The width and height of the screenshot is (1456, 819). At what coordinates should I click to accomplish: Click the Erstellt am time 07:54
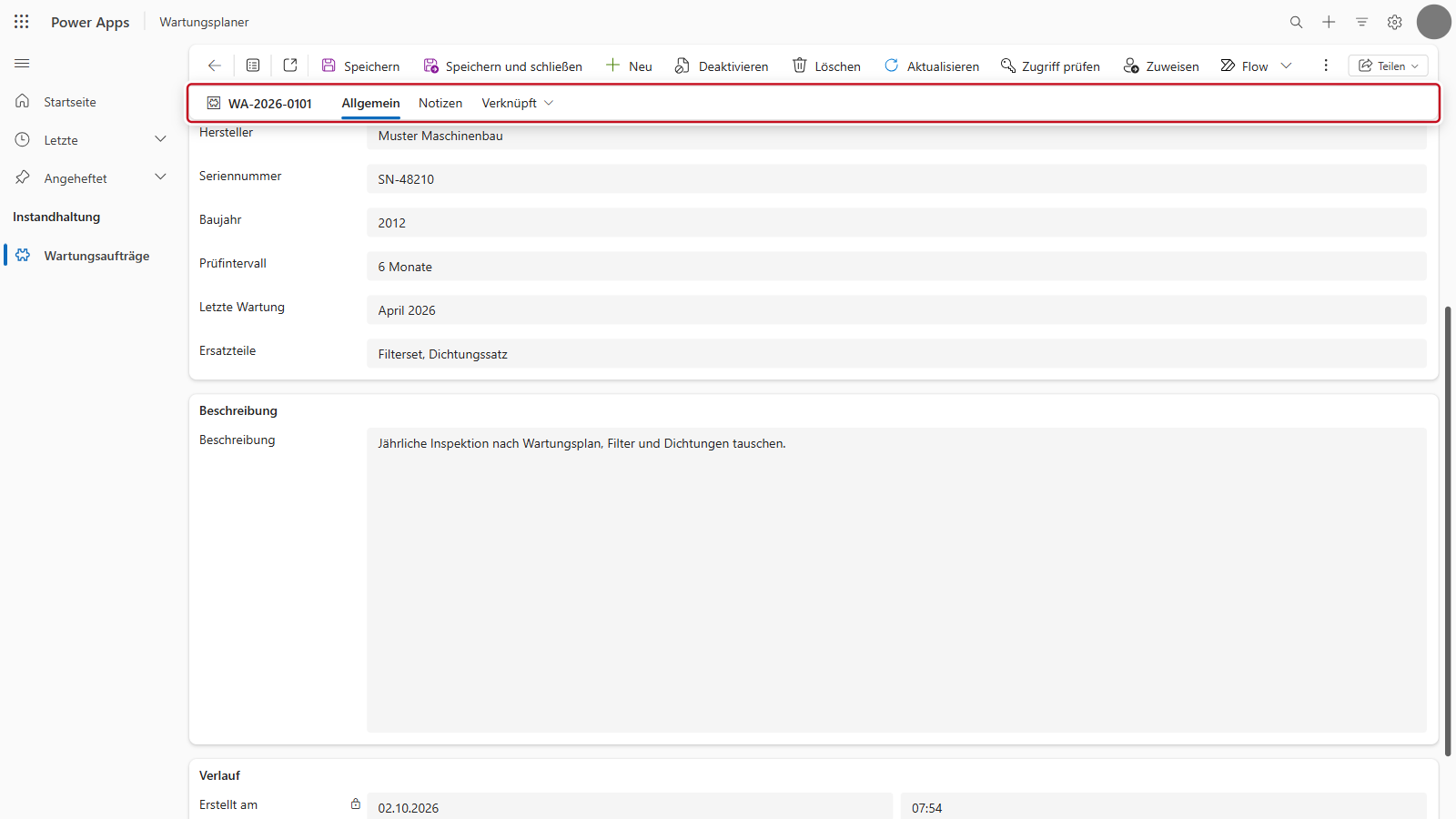tap(1164, 807)
